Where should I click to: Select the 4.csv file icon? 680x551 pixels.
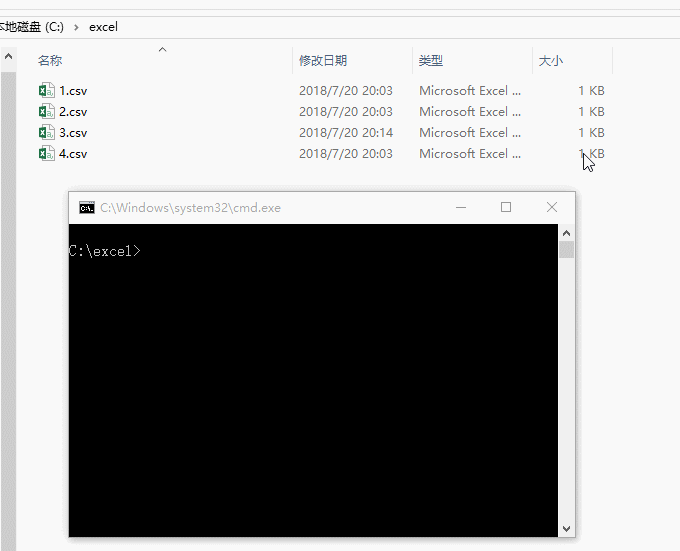pyautogui.click(x=46, y=153)
